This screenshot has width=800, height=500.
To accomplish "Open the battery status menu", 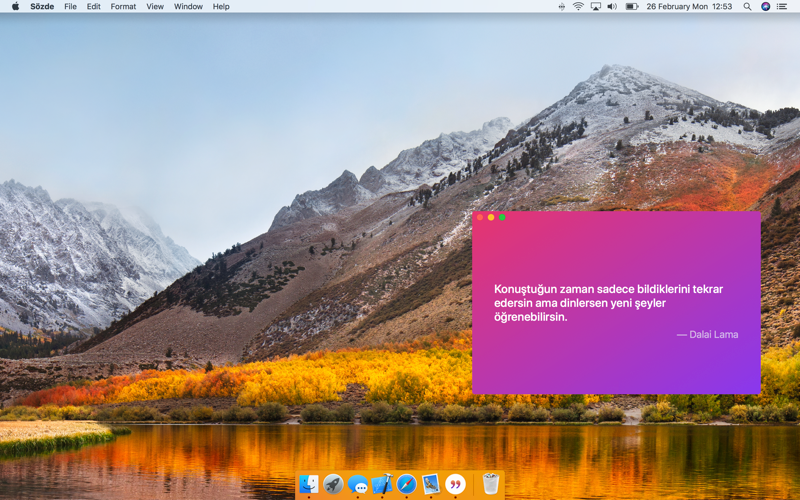I will click(x=632, y=7).
